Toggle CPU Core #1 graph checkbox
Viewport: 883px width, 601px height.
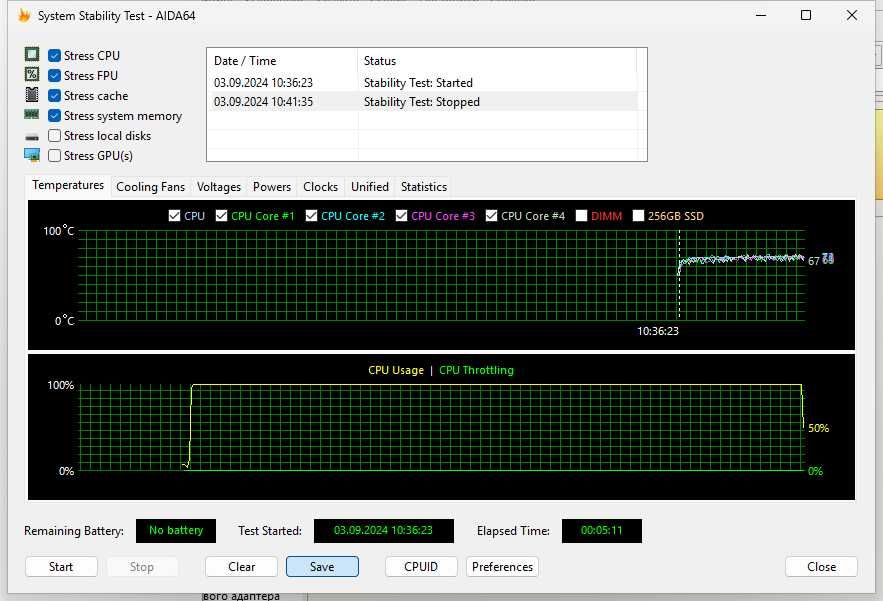221,216
